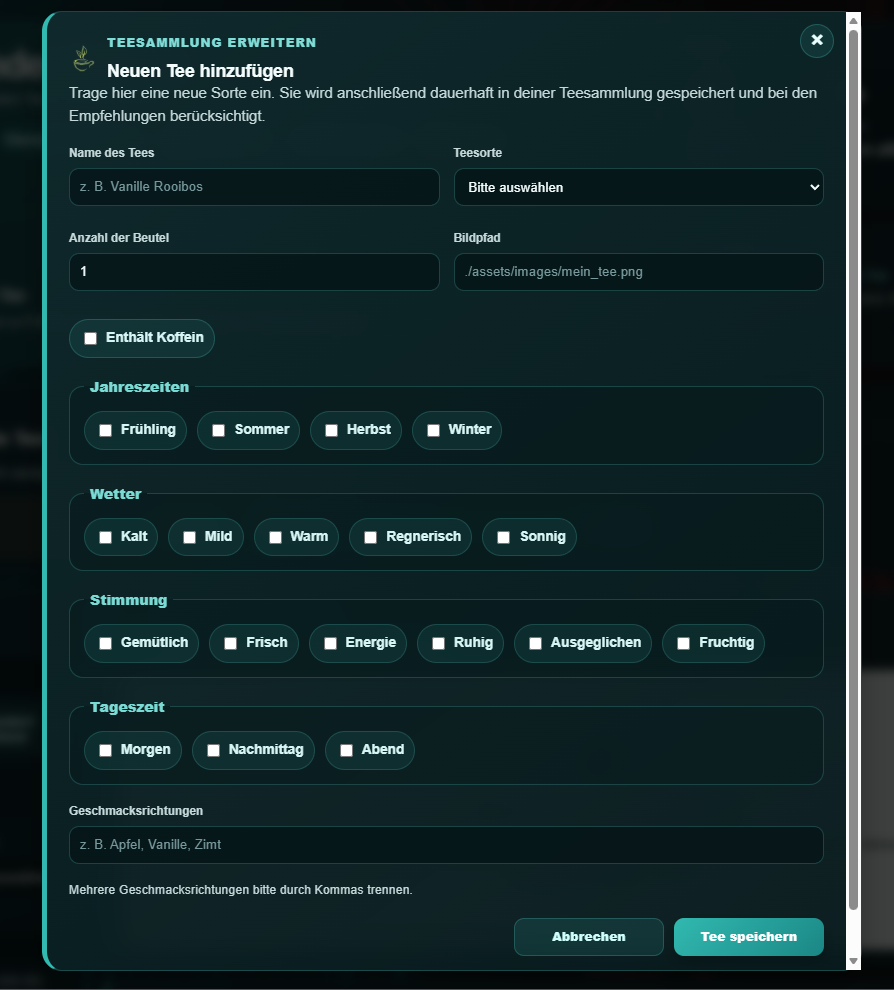Select the Fruchtig mood checkbox
894x990 pixels.
[683, 643]
